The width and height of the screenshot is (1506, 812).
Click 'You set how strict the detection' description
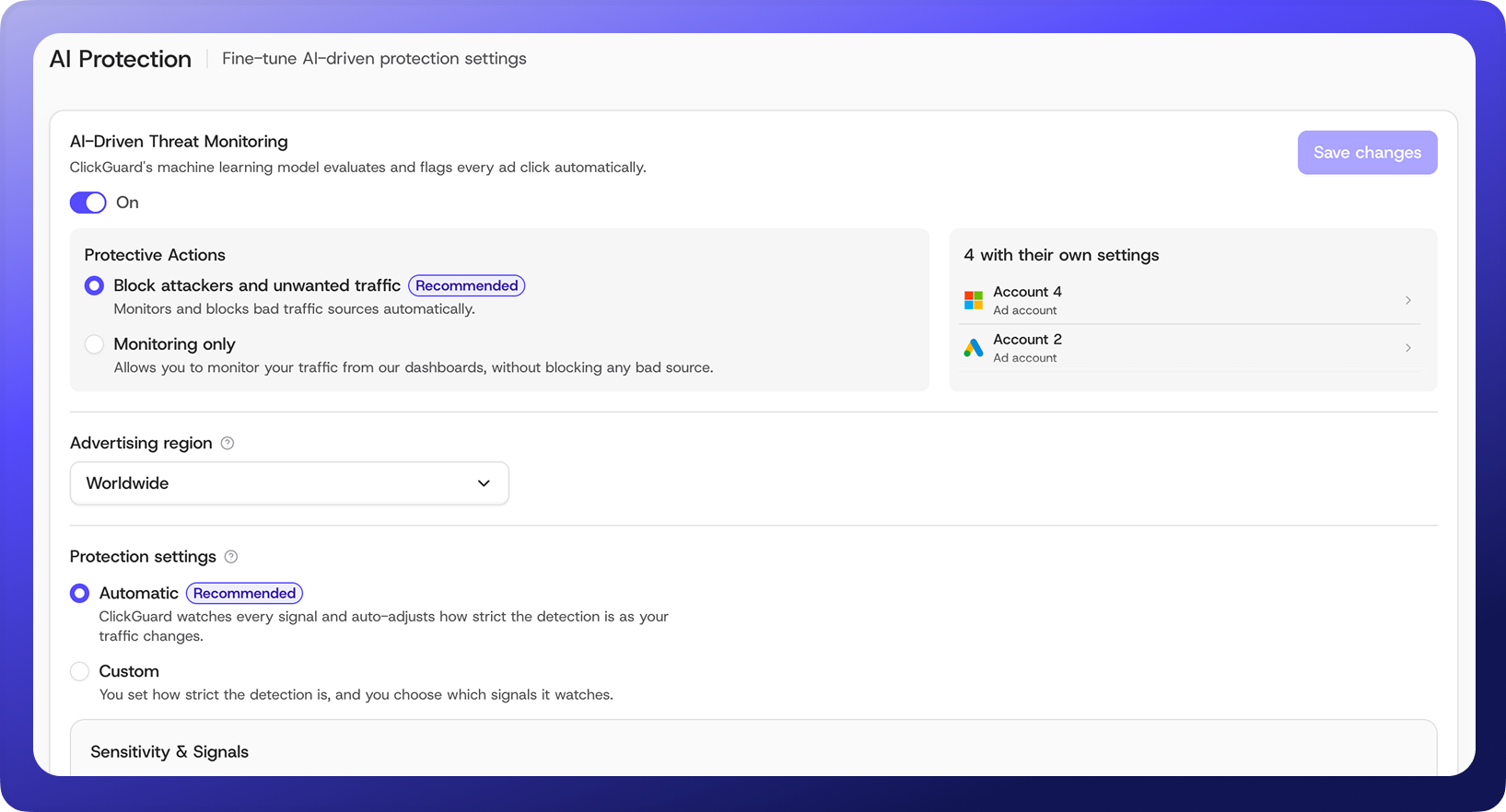point(356,695)
